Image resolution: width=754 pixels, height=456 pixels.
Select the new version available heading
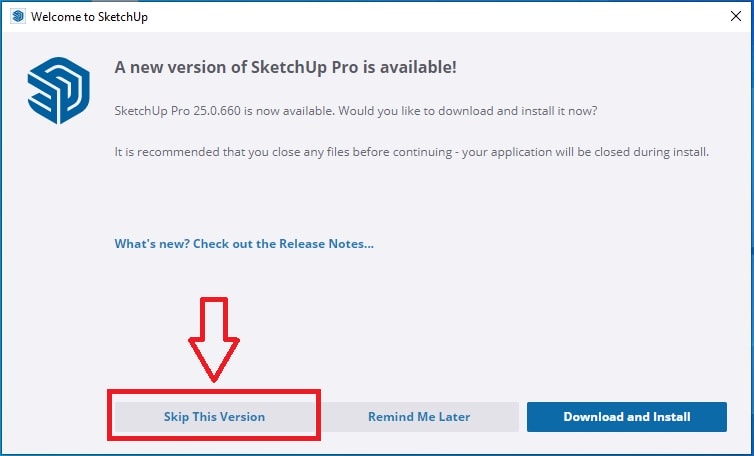pyautogui.click(x=285, y=67)
